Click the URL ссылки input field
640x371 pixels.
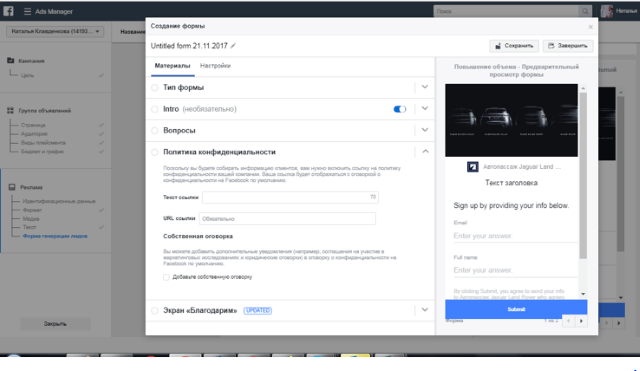point(287,219)
